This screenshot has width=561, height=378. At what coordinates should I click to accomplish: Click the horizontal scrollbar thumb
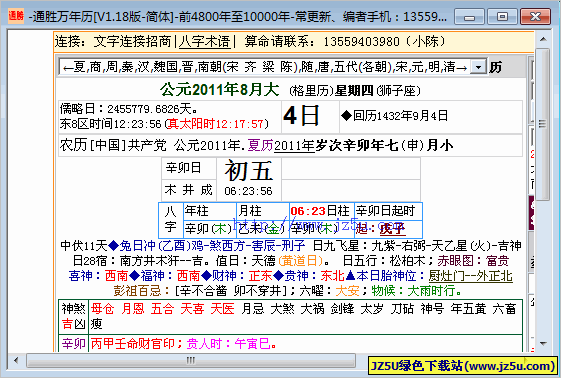pos(191,360)
